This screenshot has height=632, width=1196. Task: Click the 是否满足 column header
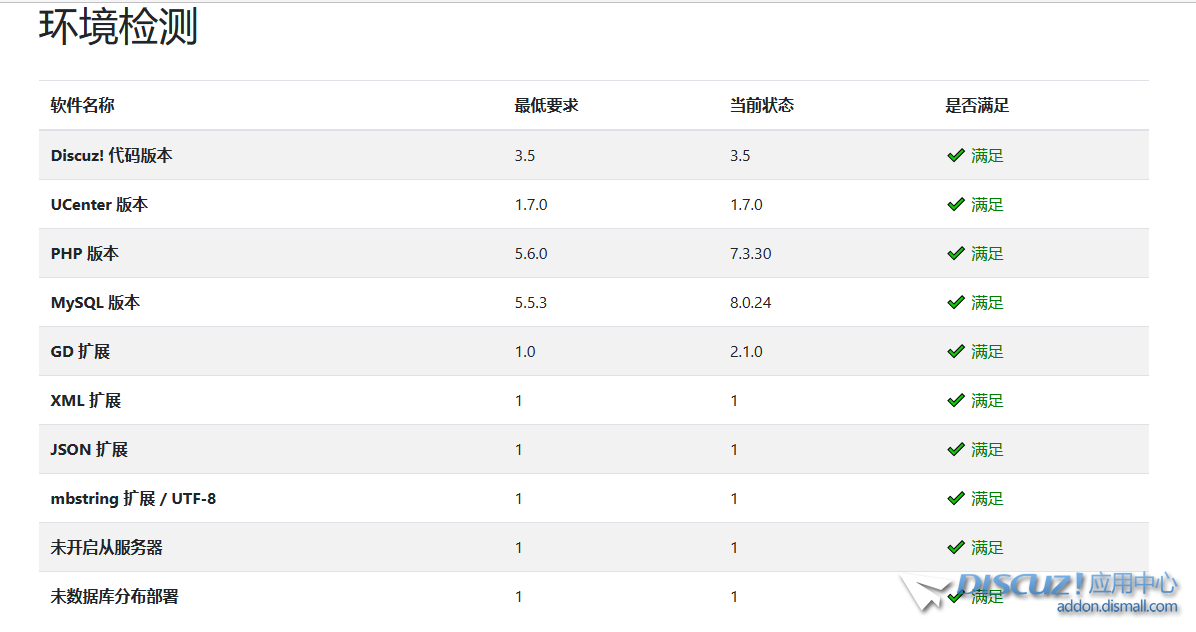[x=977, y=105]
